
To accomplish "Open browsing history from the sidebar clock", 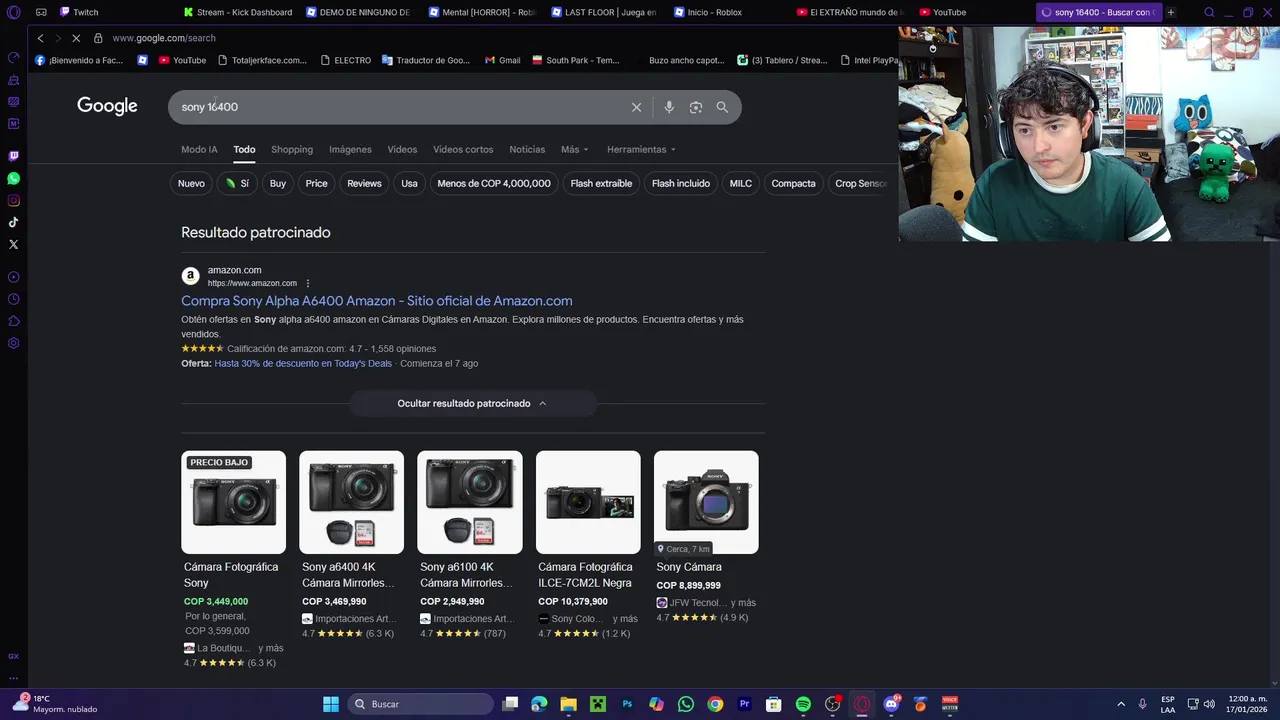I will click(x=13, y=299).
